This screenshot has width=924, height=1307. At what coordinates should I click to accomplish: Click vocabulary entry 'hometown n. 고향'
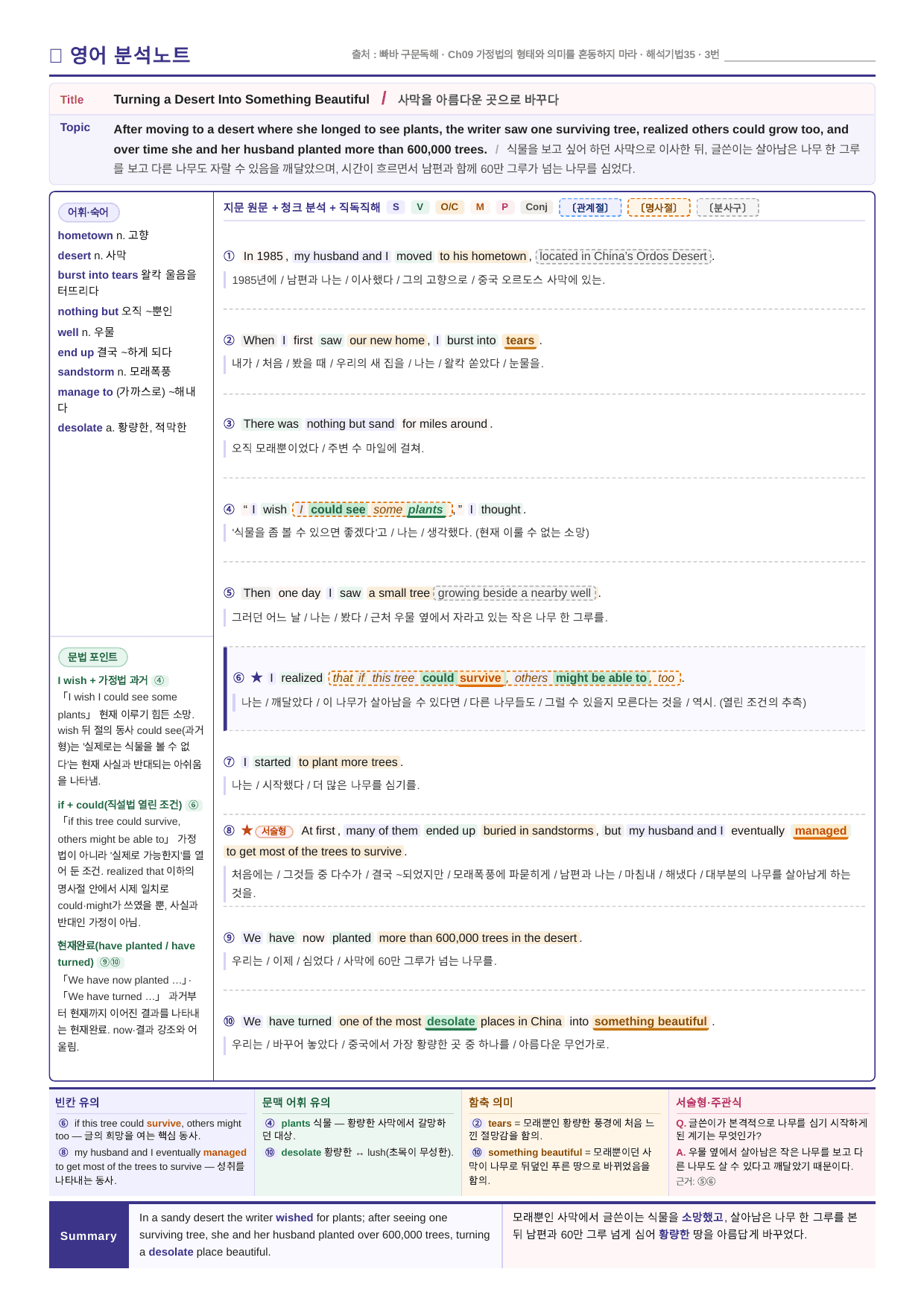[x=104, y=235]
